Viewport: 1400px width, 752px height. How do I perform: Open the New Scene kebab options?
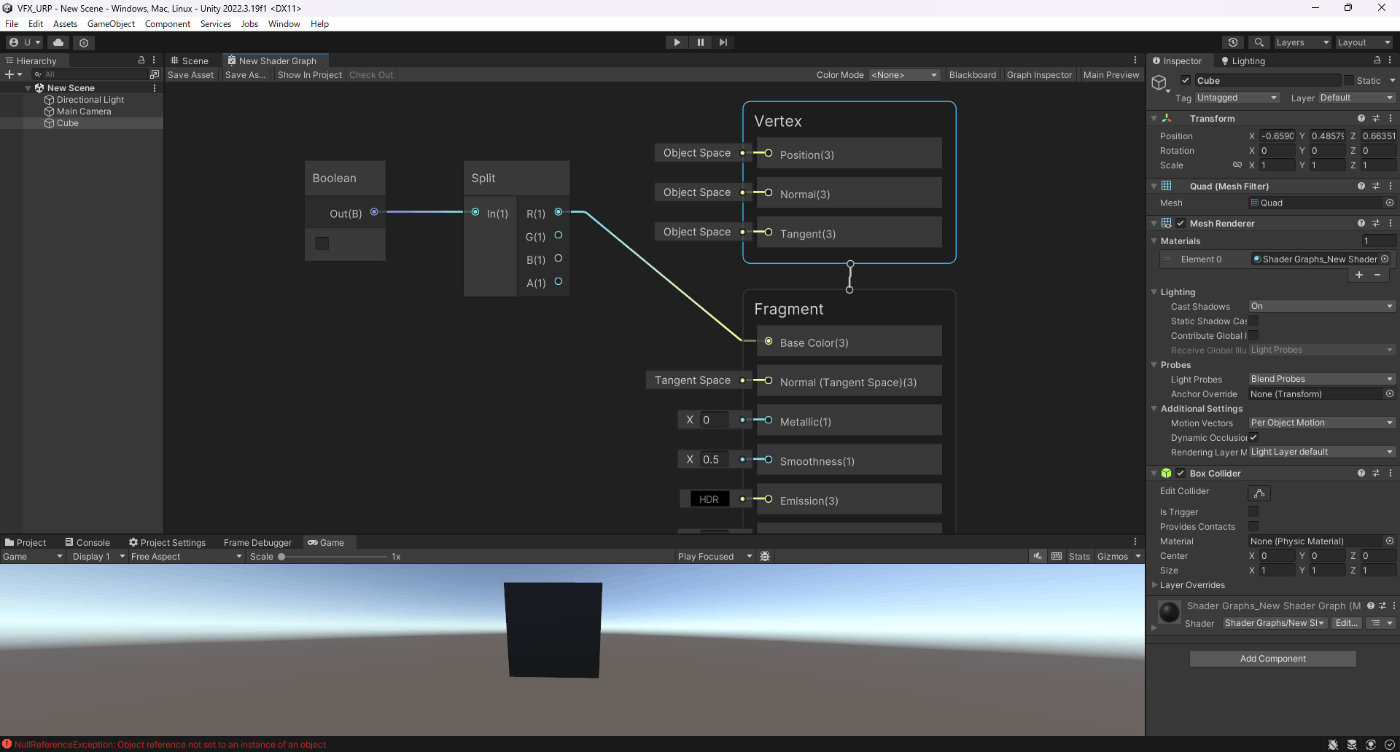[154, 88]
